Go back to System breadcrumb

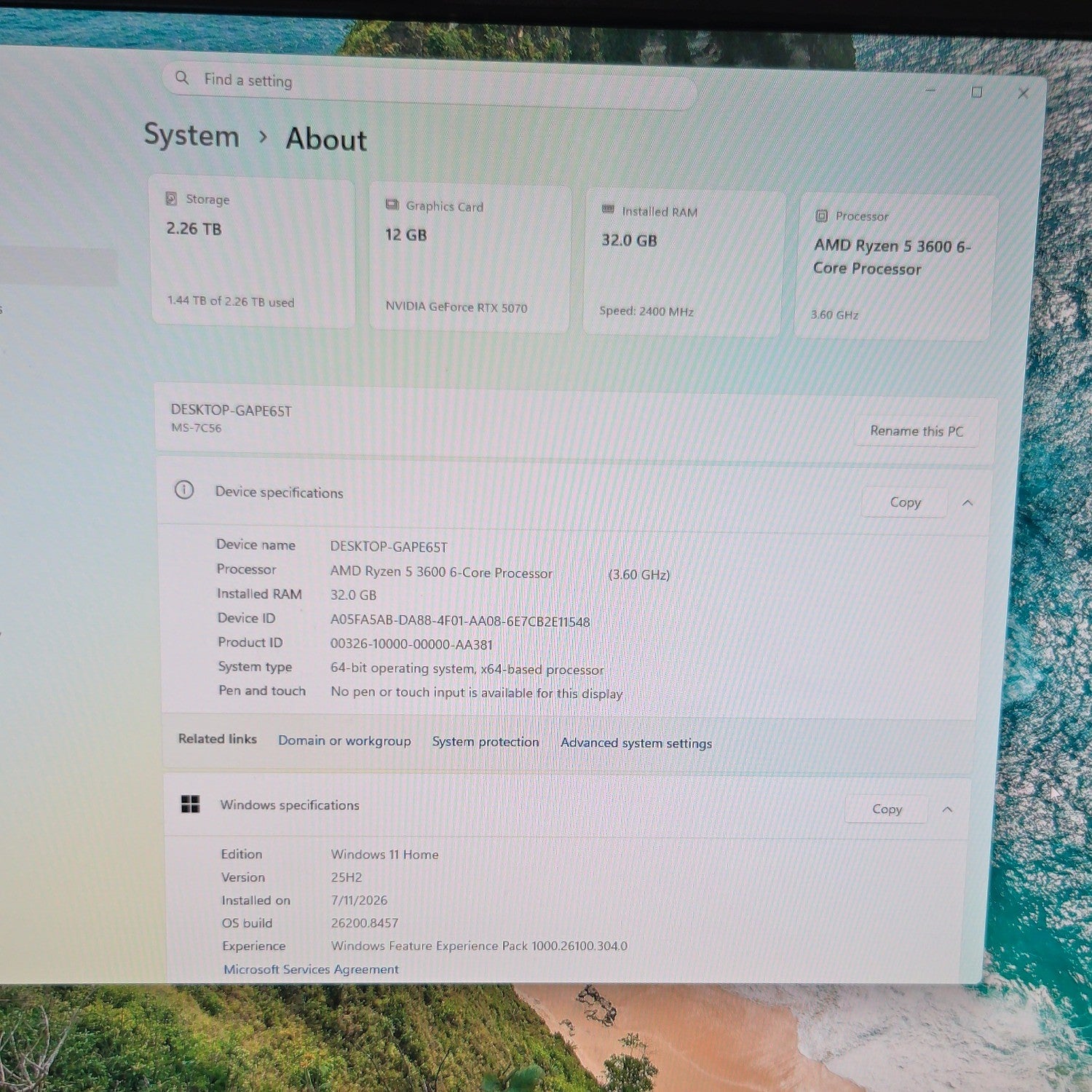(x=191, y=135)
